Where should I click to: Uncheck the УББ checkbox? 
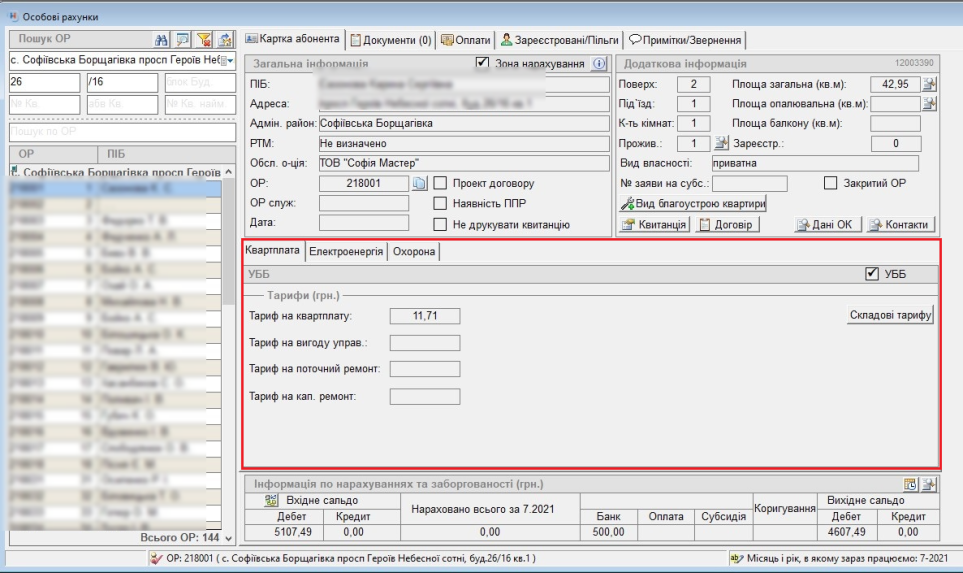pyautogui.click(x=872, y=274)
